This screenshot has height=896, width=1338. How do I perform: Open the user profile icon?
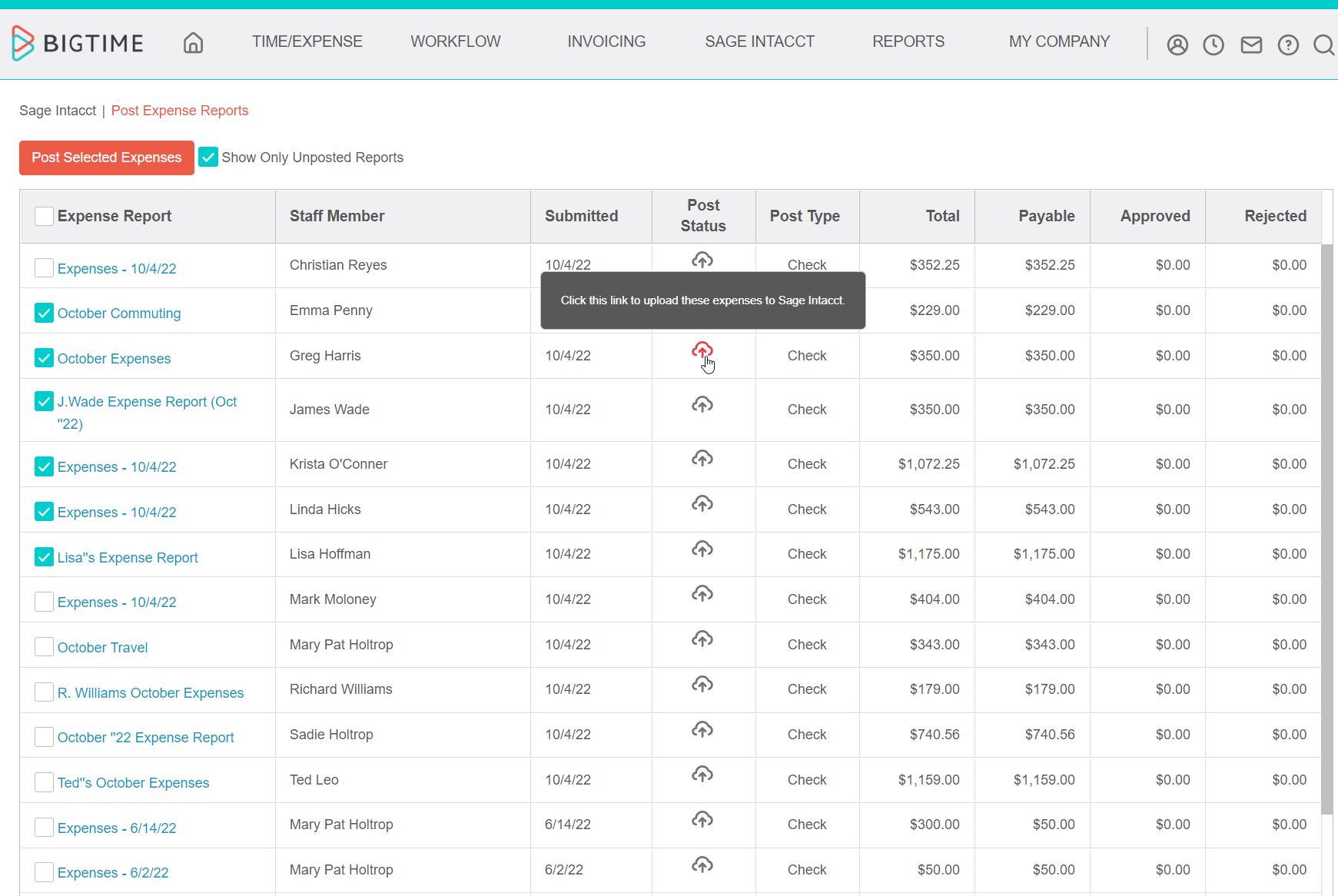coord(1177,45)
